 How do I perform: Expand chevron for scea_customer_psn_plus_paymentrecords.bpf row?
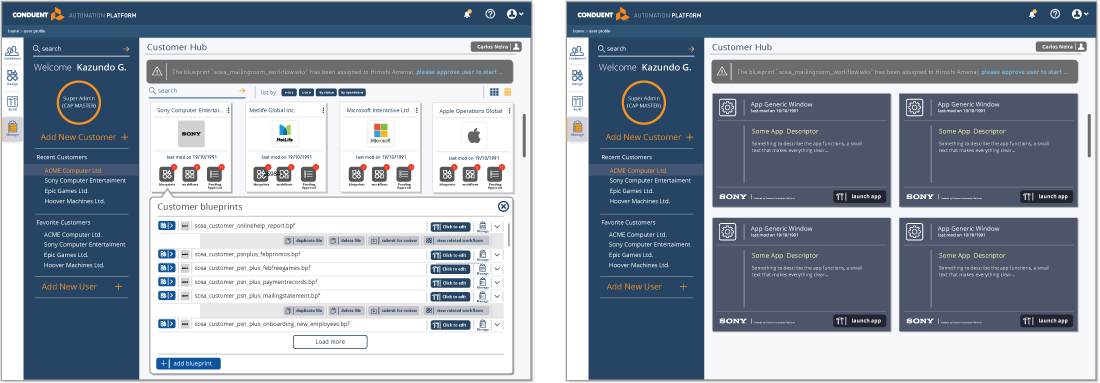pos(497,282)
